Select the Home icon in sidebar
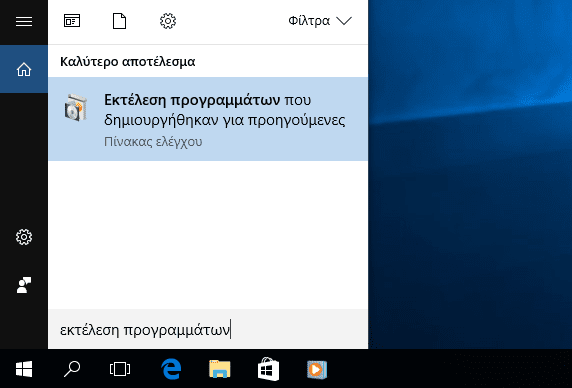Image resolution: width=572 pixels, height=388 pixels. (x=24, y=69)
